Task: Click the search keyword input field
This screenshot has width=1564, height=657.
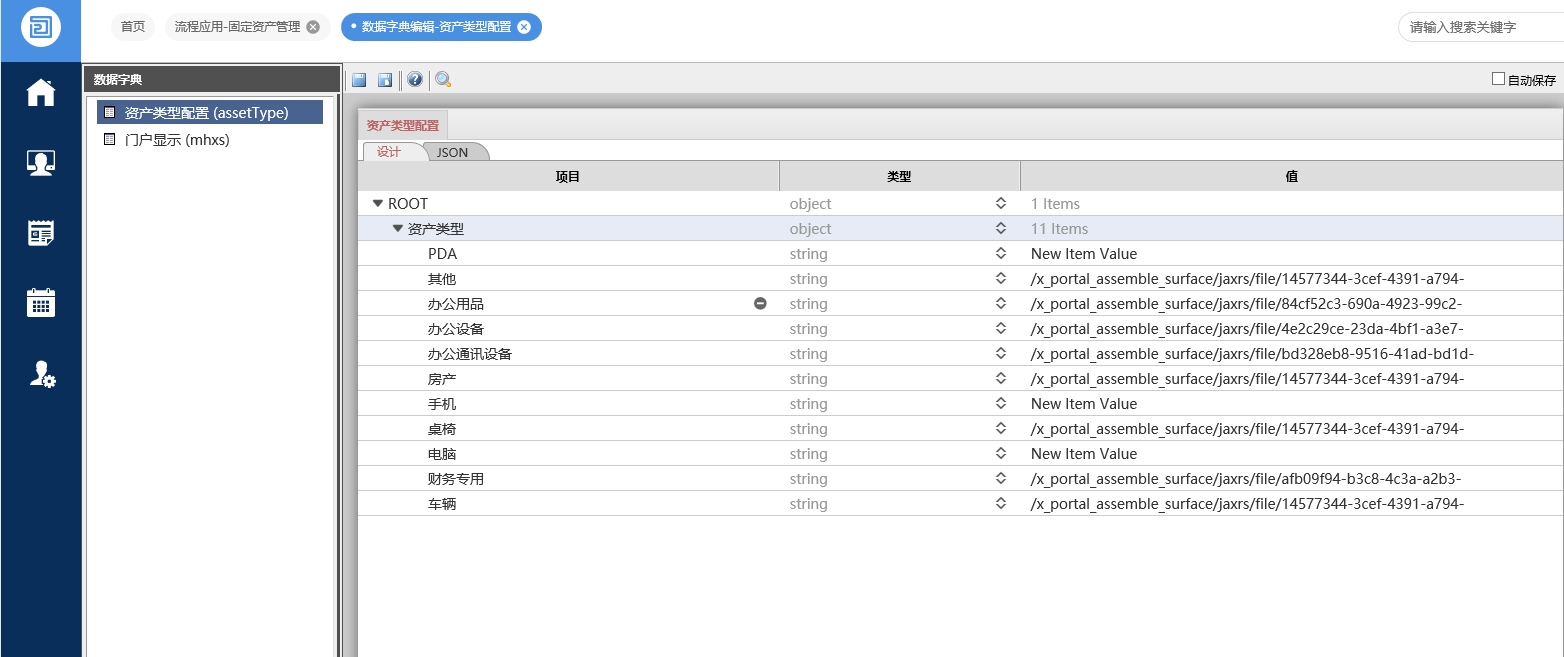Action: click(x=1480, y=27)
